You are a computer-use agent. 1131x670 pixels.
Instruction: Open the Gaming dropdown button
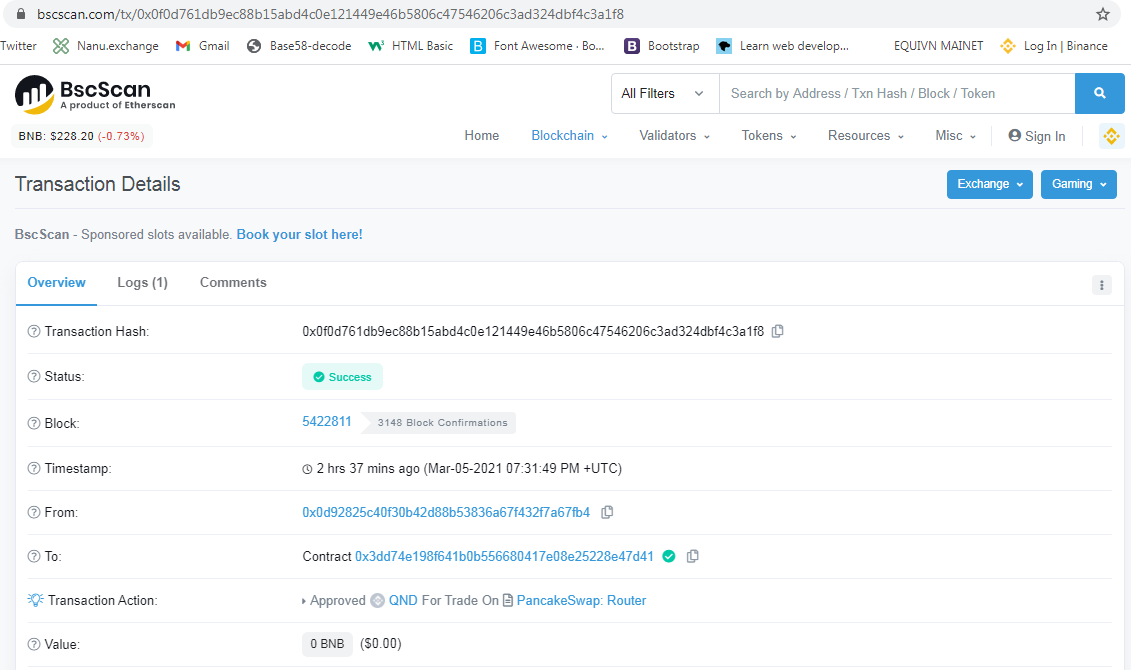pos(1078,184)
